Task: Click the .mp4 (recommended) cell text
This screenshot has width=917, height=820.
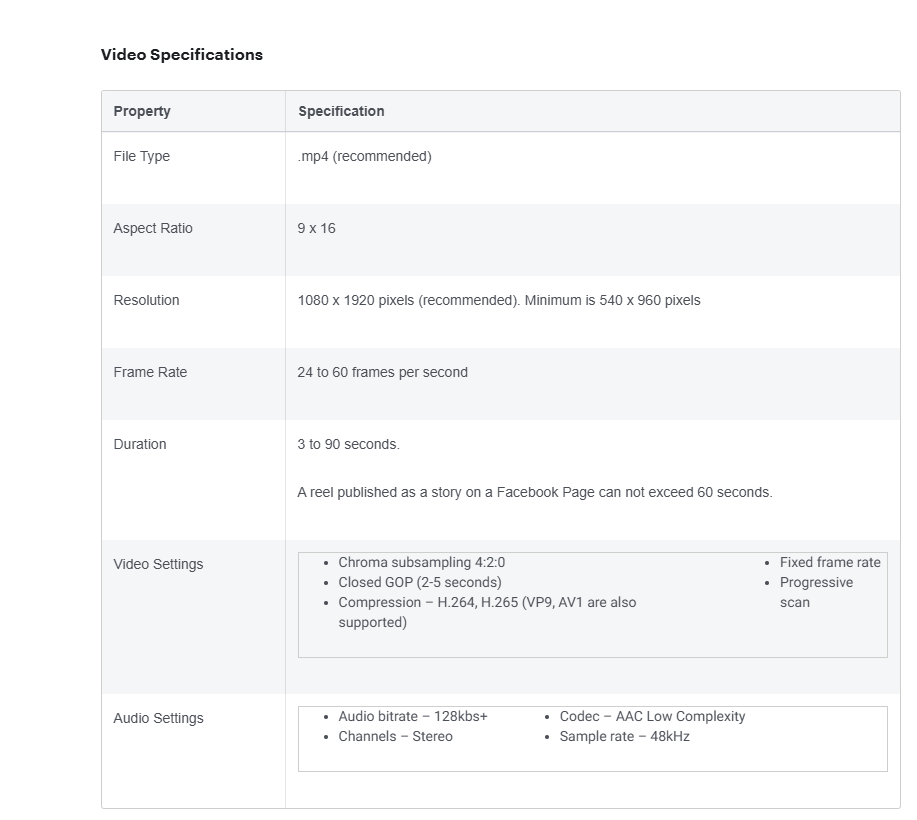Action: [x=364, y=156]
